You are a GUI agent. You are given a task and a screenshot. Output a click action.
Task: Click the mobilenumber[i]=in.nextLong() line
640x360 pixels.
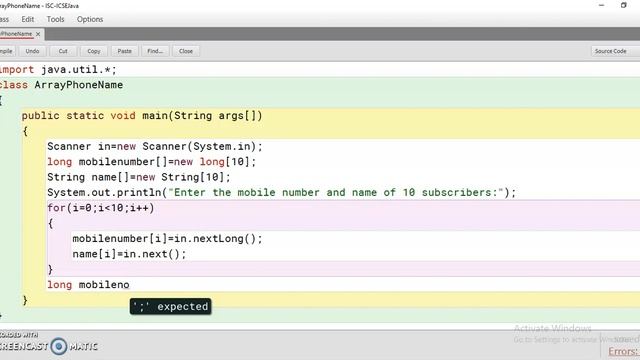click(x=167, y=239)
